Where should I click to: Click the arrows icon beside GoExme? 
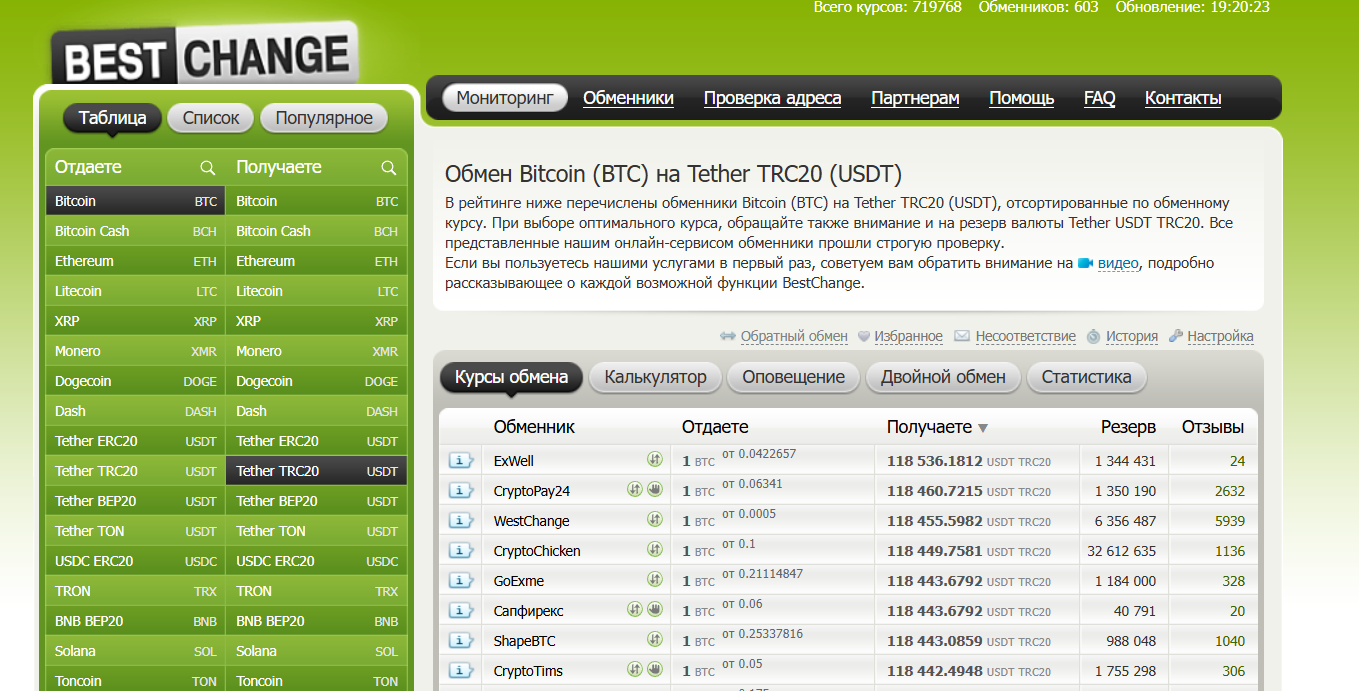click(654, 580)
